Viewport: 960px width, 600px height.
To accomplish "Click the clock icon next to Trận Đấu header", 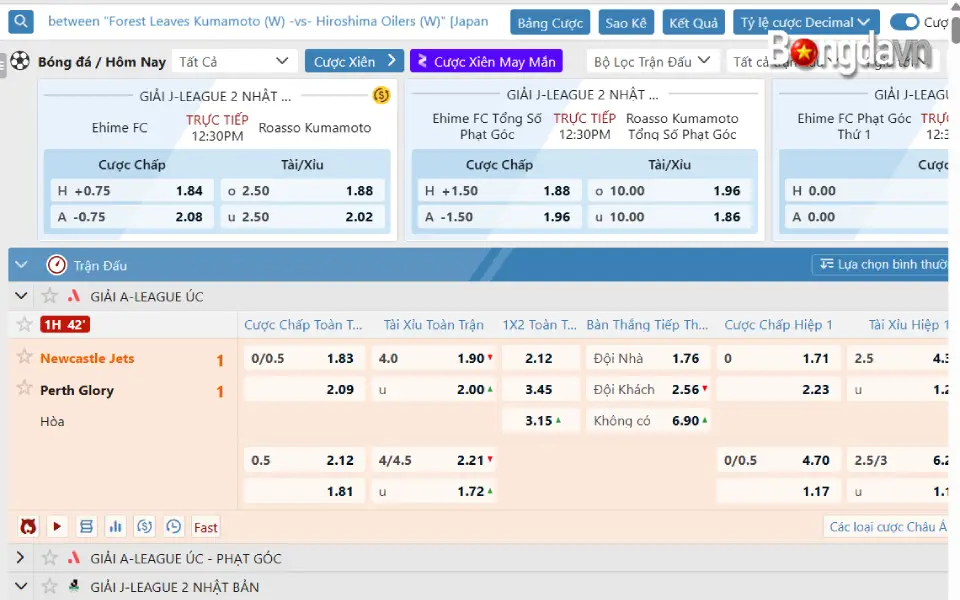I will [x=56, y=264].
